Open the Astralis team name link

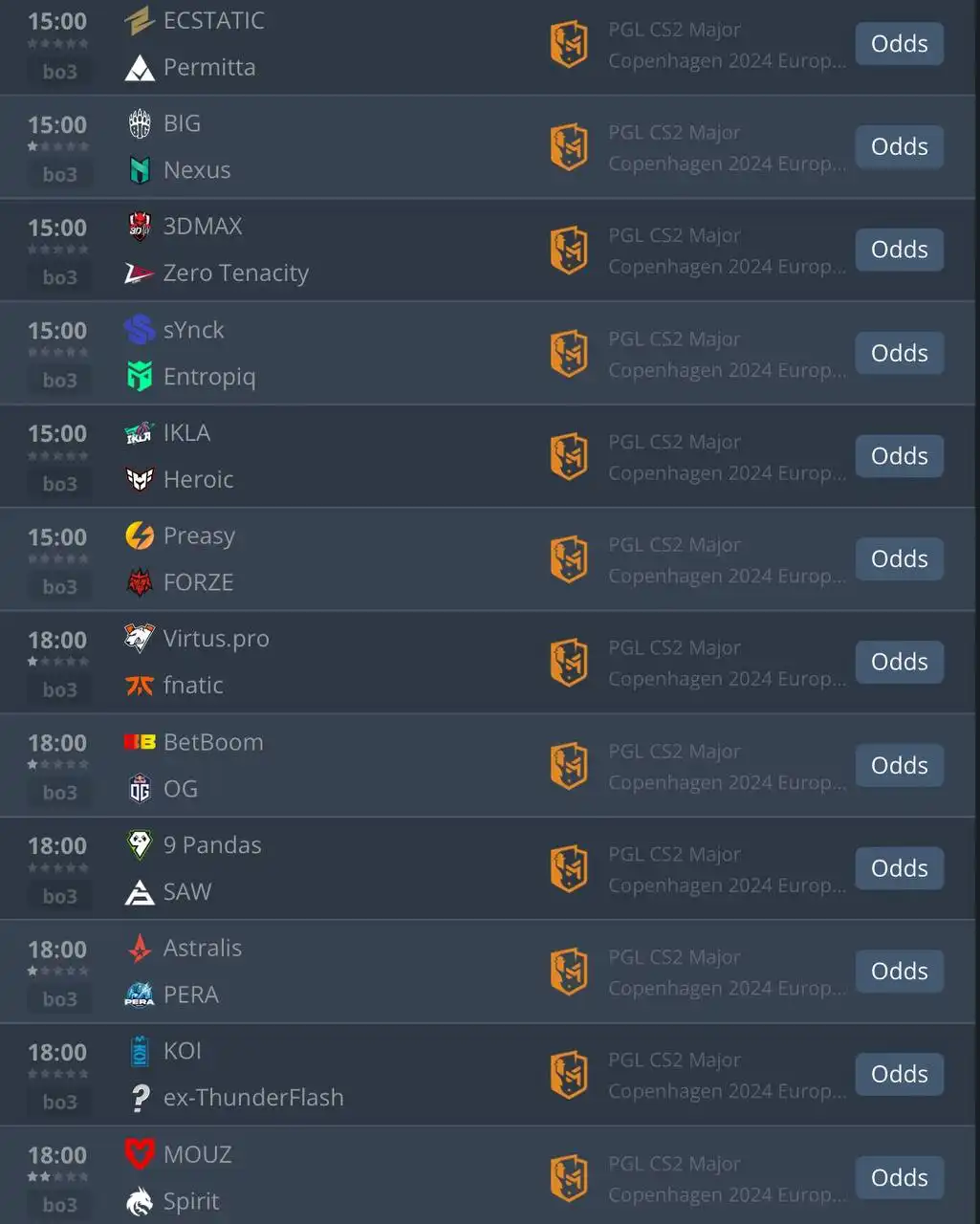click(203, 949)
